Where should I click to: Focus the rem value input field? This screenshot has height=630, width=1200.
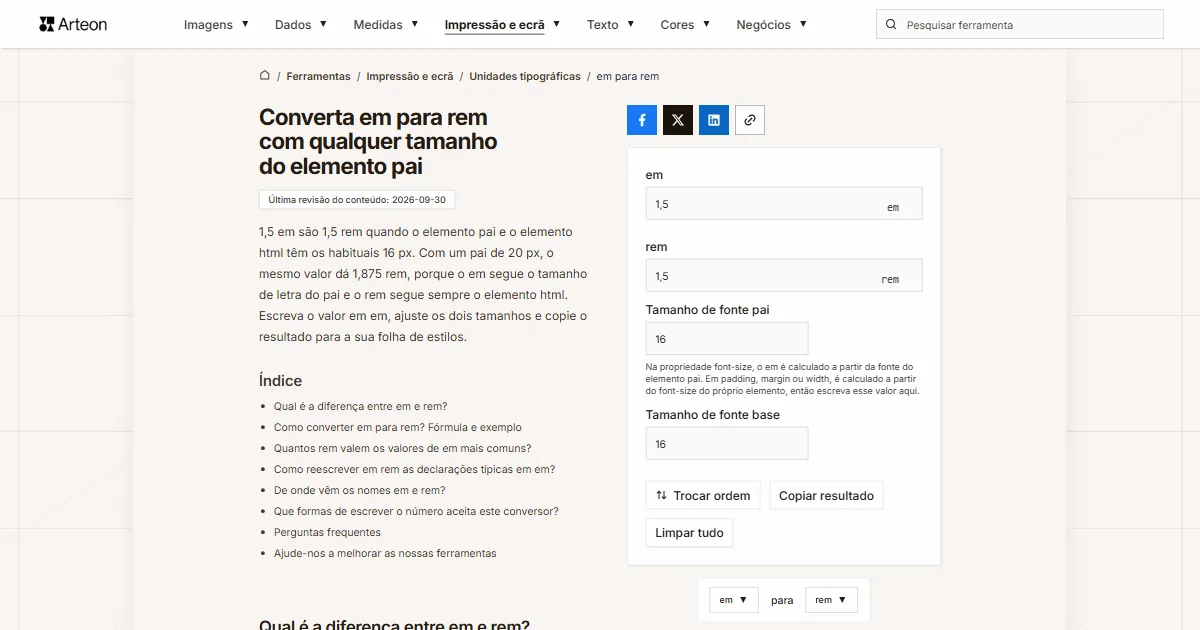[784, 276]
